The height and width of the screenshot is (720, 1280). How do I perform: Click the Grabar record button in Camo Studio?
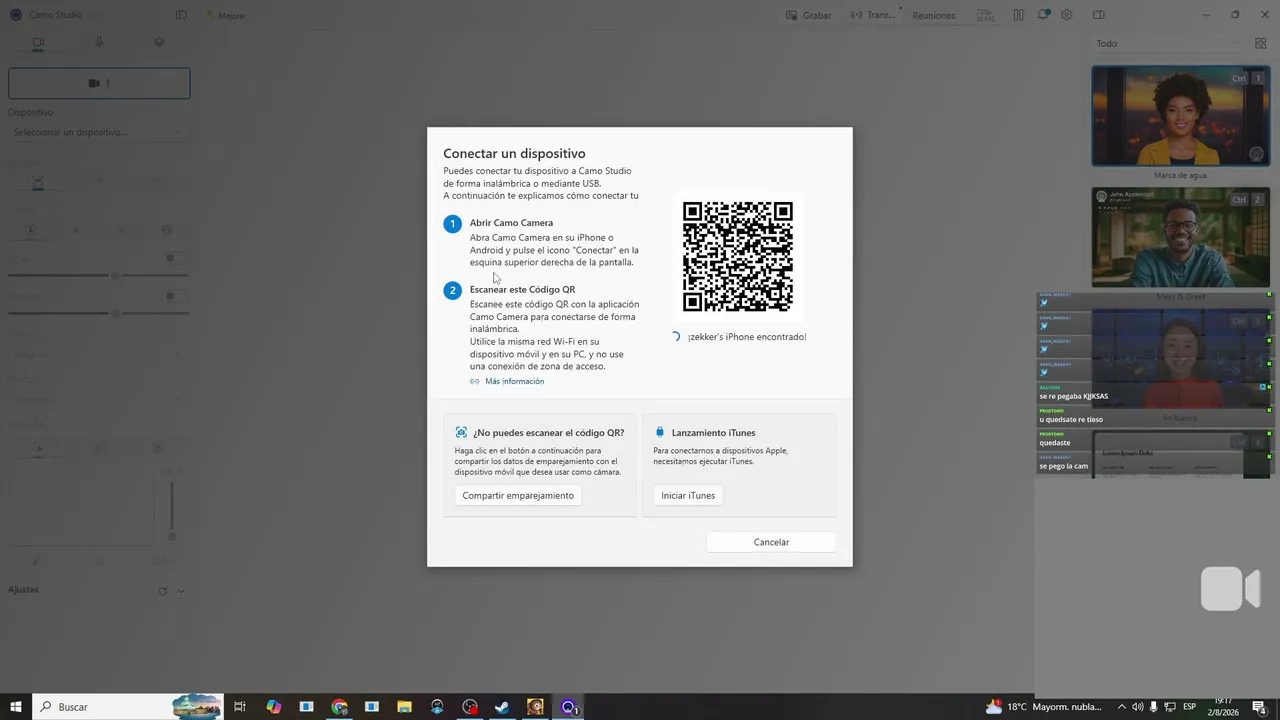(809, 15)
